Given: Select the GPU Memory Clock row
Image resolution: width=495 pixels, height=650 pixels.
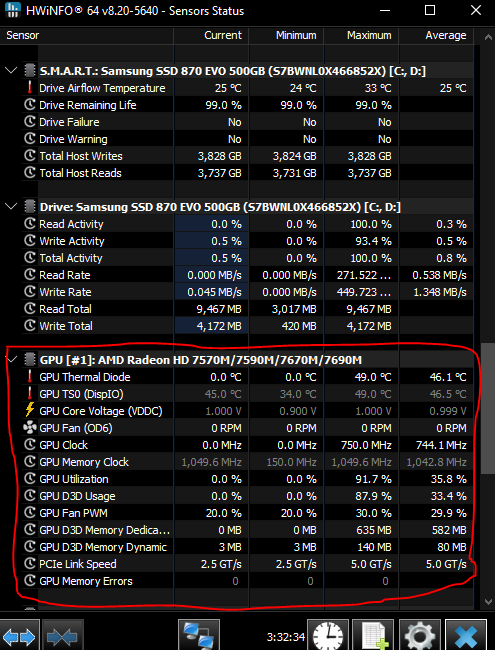Looking at the screenshot, I should tap(248, 462).
